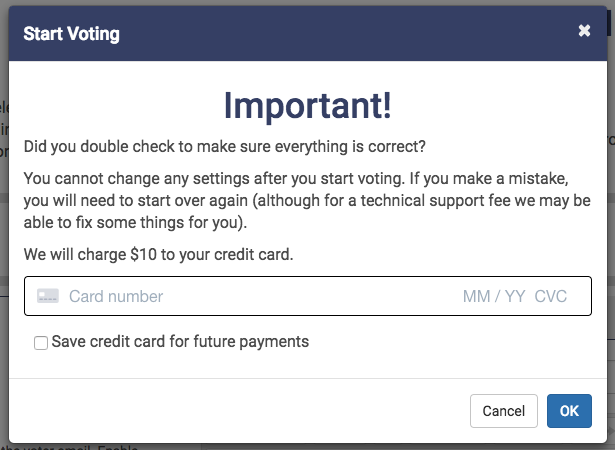Click the "We will charge $10" notice
This screenshot has width=615, height=450.
coord(159,254)
